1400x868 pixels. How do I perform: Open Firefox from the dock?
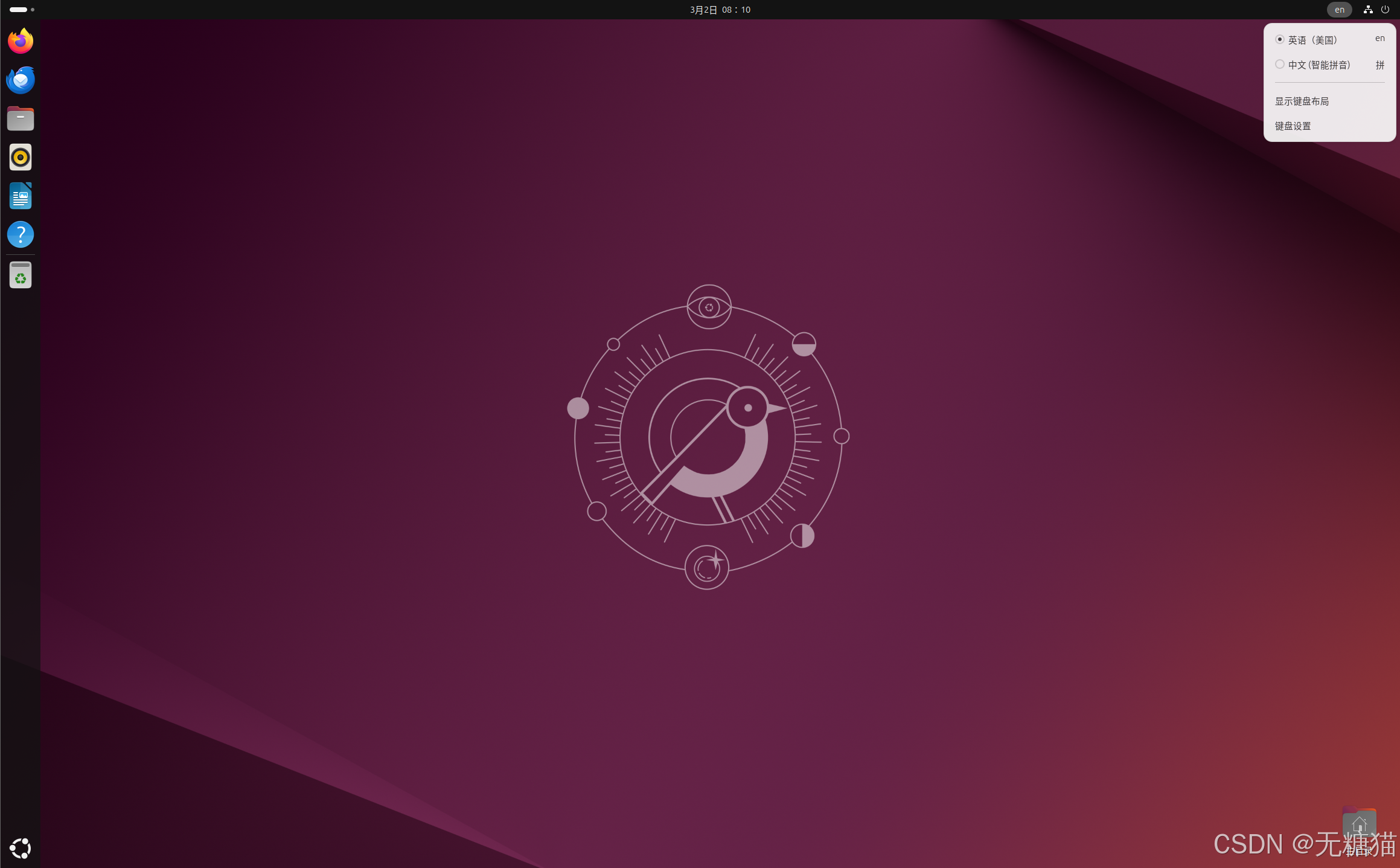21,41
